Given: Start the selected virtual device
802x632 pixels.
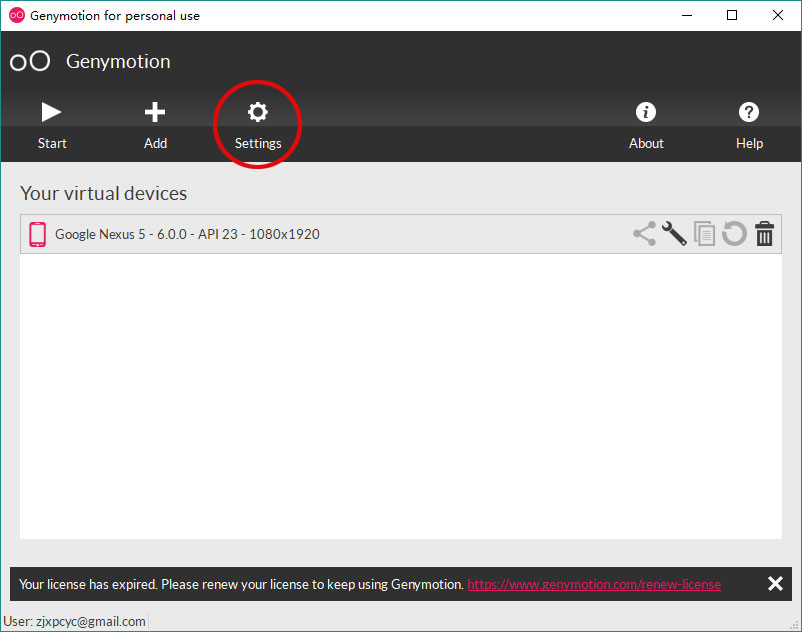Looking at the screenshot, I should click(x=52, y=125).
